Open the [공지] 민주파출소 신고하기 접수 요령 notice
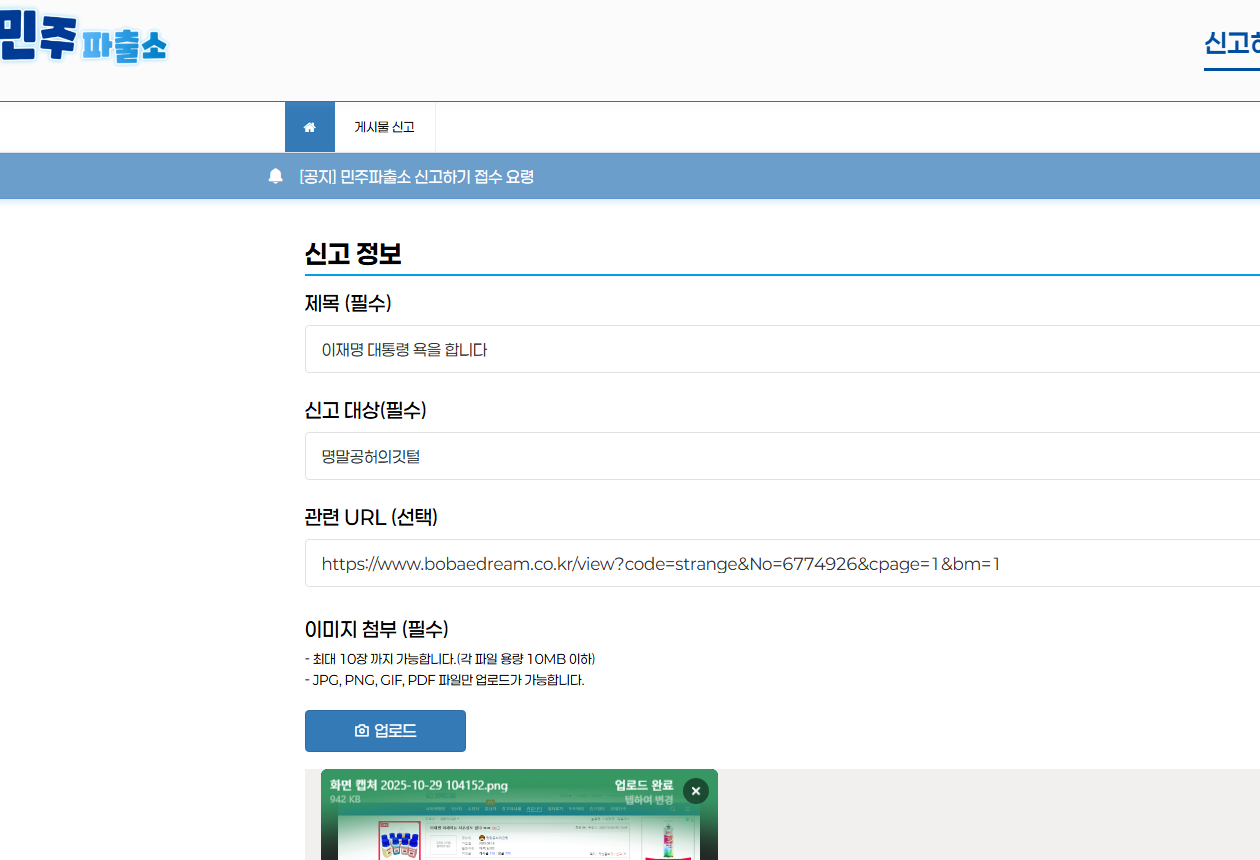The width and height of the screenshot is (1260, 860). tap(417, 176)
